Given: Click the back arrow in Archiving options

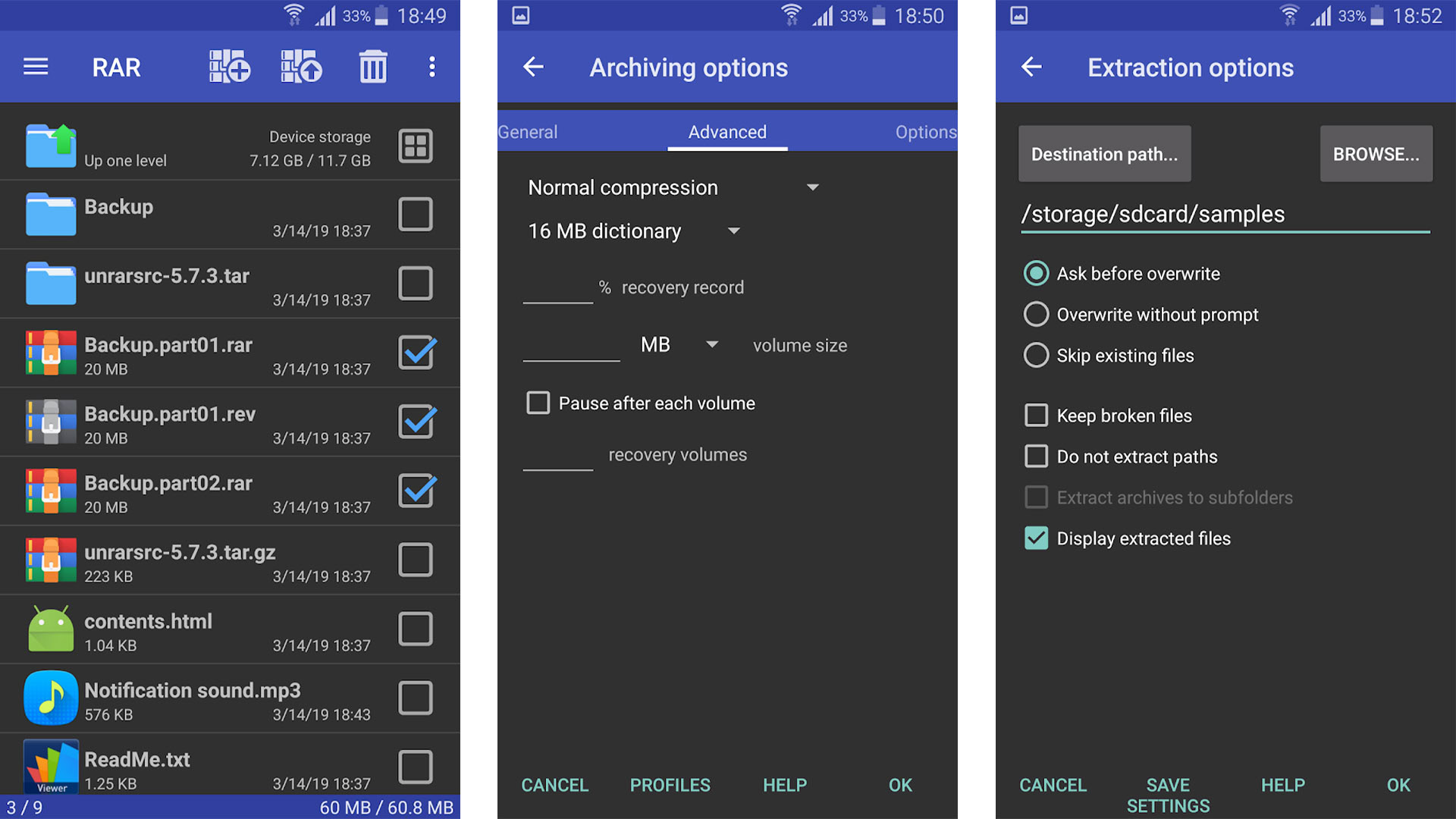Looking at the screenshot, I should (535, 66).
